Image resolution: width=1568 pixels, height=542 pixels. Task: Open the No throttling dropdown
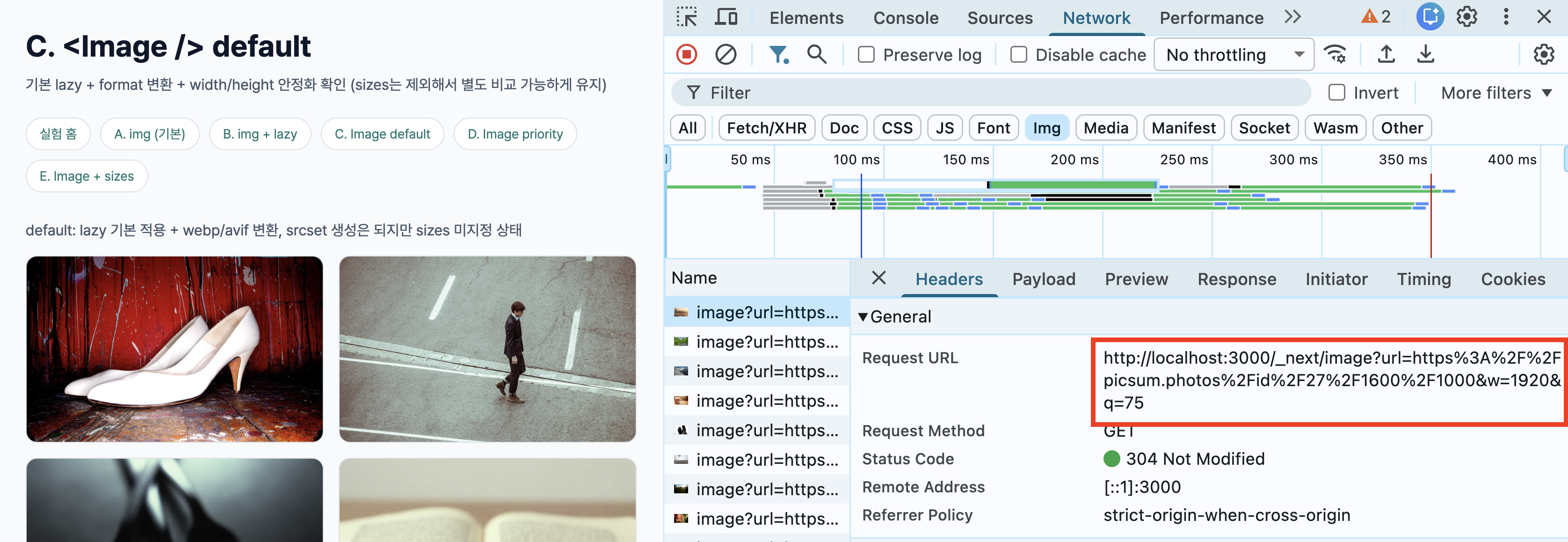pos(1234,55)
